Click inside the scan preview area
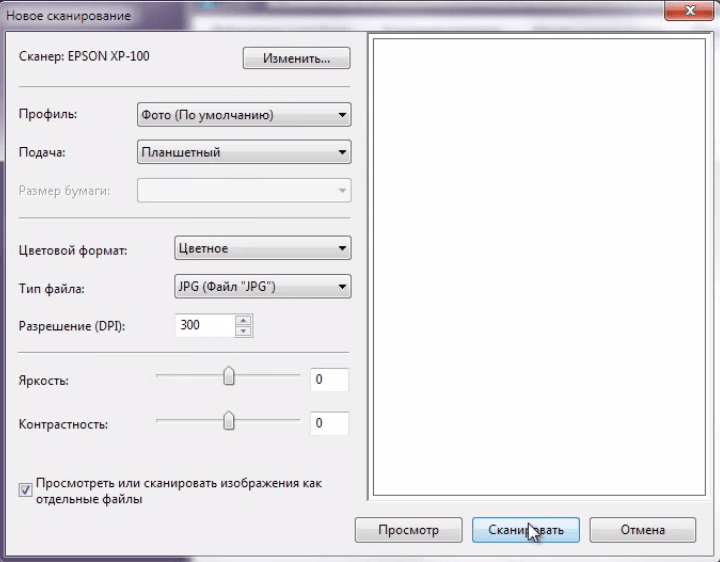Screen dimensions: 720x562 [x=539, y=267]
